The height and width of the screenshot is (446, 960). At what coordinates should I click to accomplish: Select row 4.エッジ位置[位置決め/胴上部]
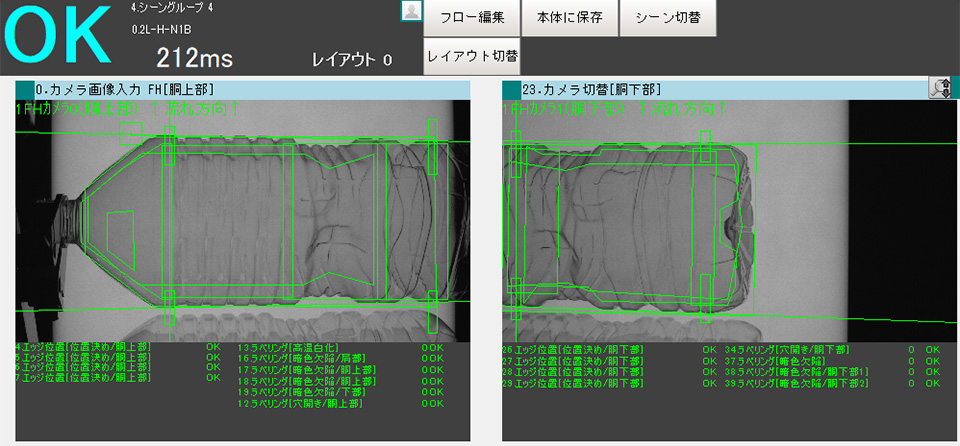coord(83,347)
